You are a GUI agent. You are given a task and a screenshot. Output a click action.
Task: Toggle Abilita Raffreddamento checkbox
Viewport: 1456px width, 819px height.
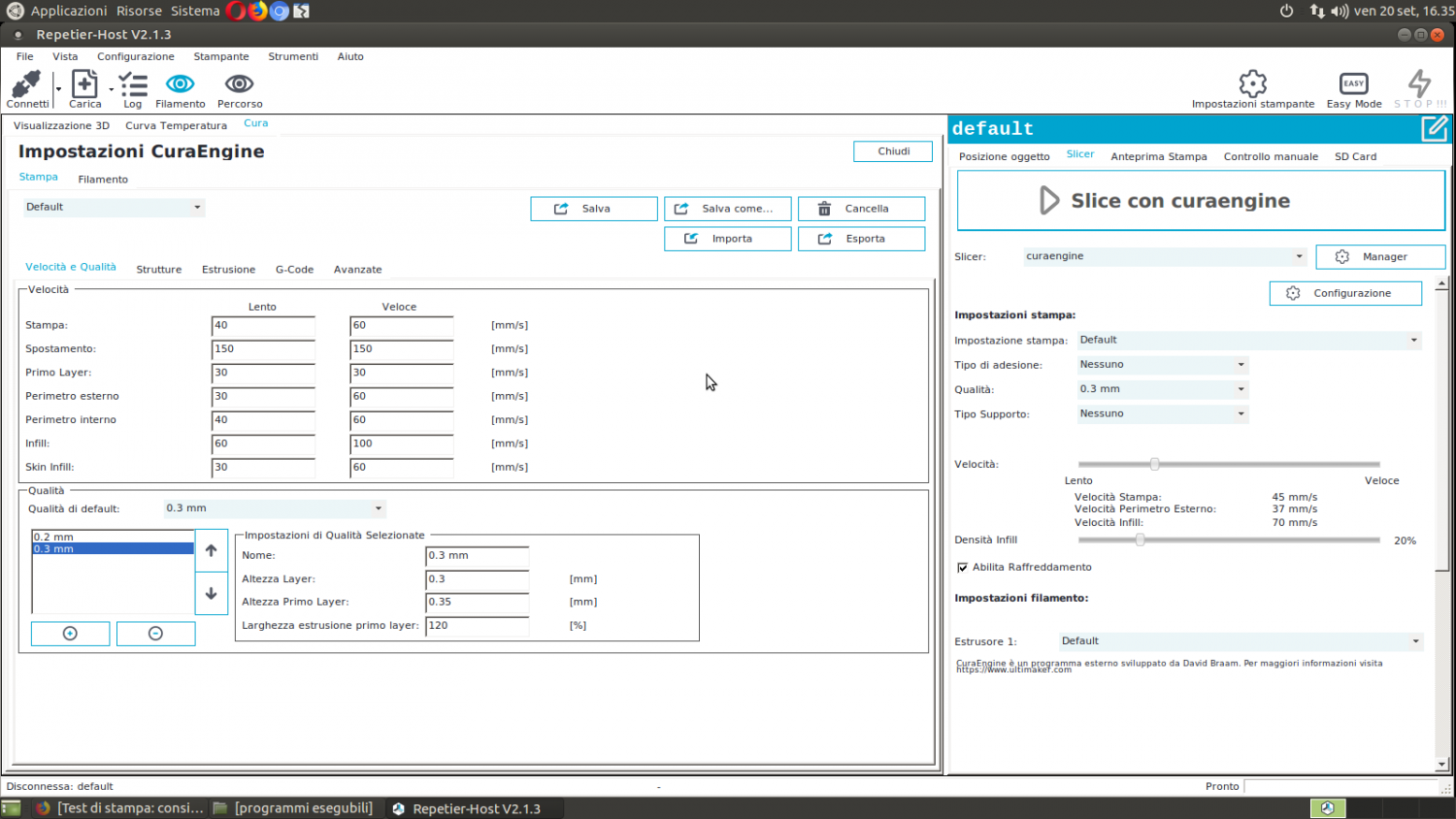coord(962,568)
